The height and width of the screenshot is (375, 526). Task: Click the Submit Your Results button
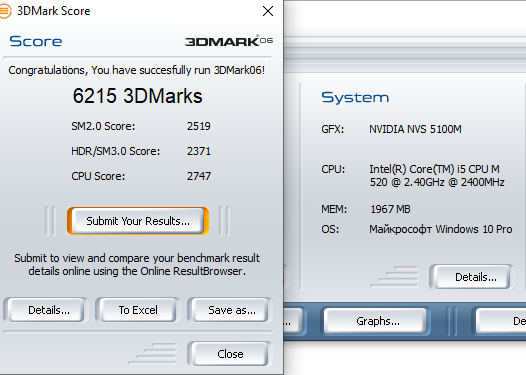pos(138,221)
